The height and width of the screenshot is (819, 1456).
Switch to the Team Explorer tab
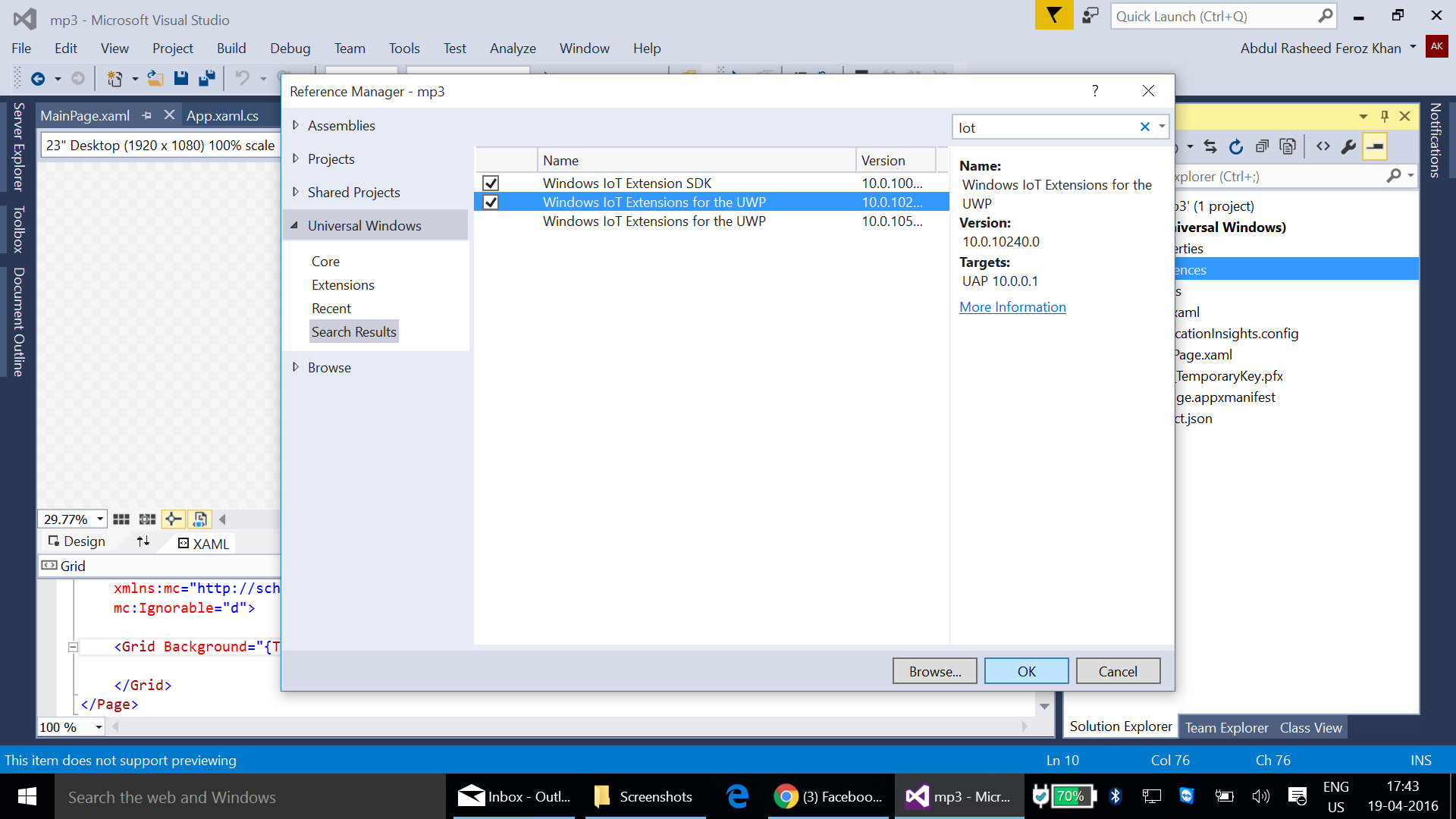1226,727
